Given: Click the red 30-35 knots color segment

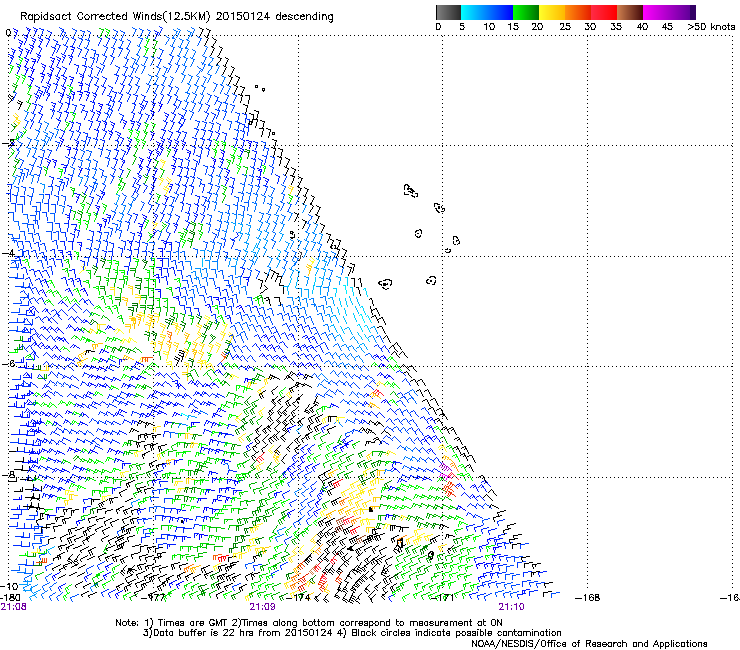Looking at the screenshot, I should pos(604,12).
